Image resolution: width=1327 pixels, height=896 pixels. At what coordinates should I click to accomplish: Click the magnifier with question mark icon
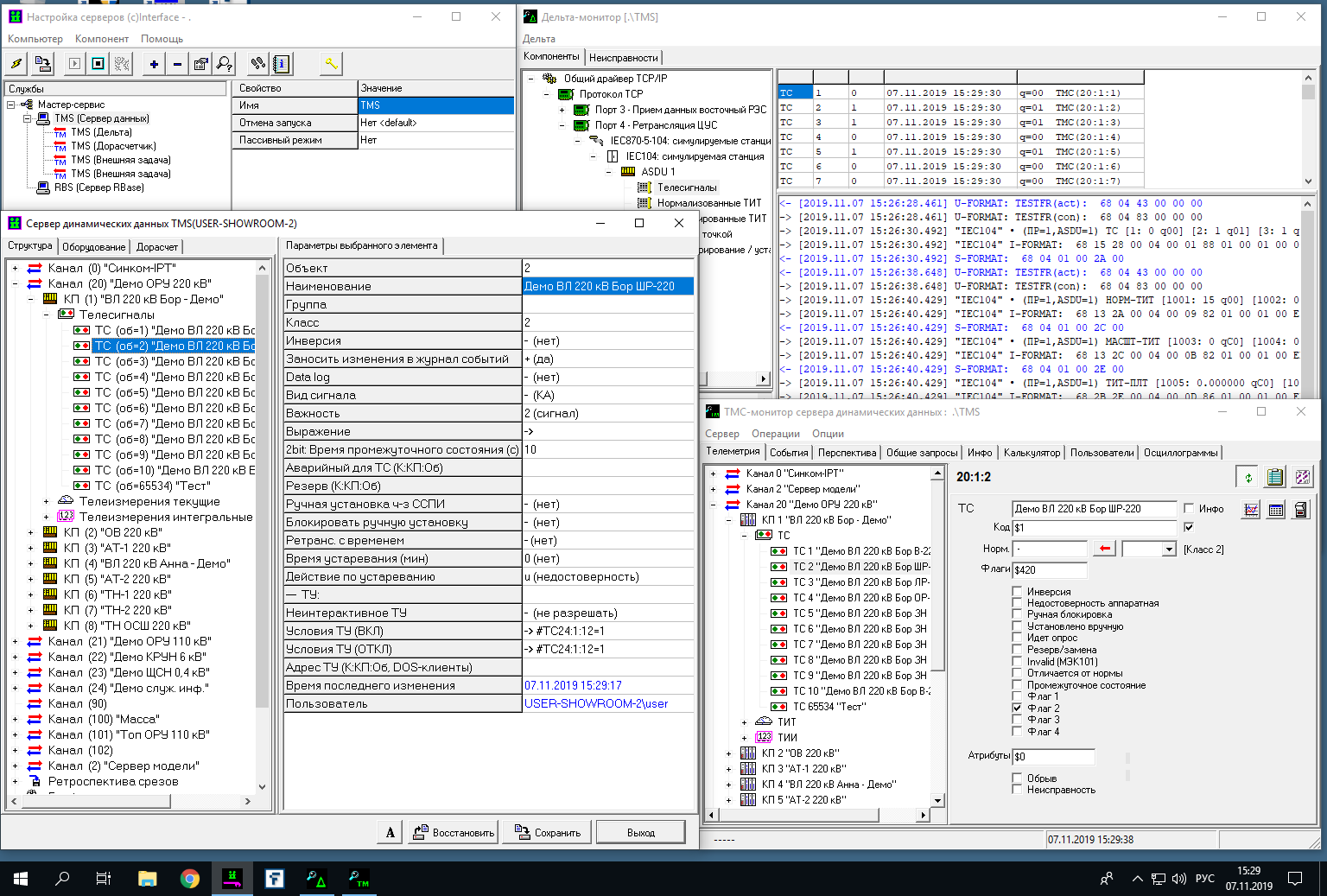tap(225, 64)
